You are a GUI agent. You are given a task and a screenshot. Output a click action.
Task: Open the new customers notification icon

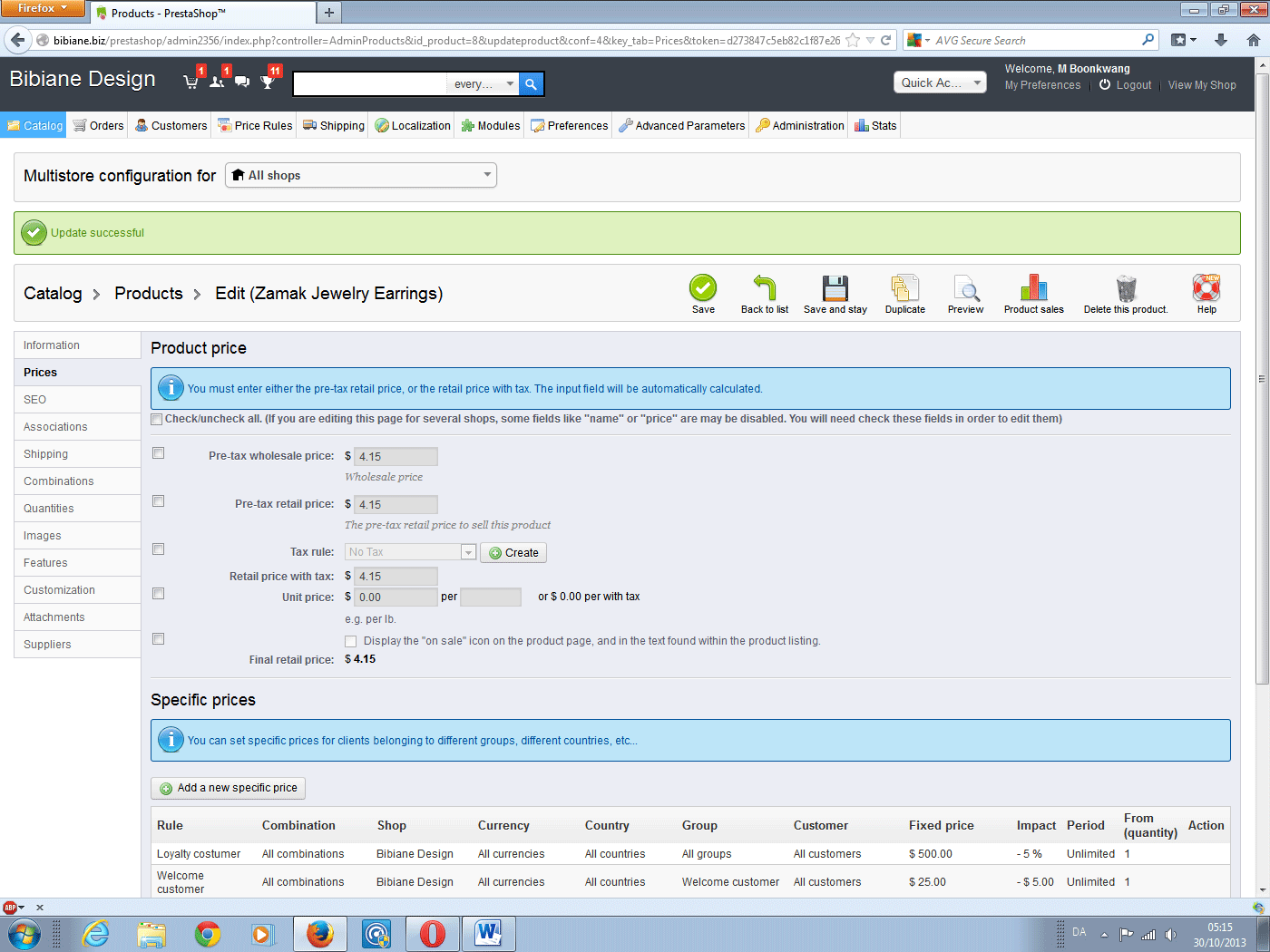[x=217, y=82]
